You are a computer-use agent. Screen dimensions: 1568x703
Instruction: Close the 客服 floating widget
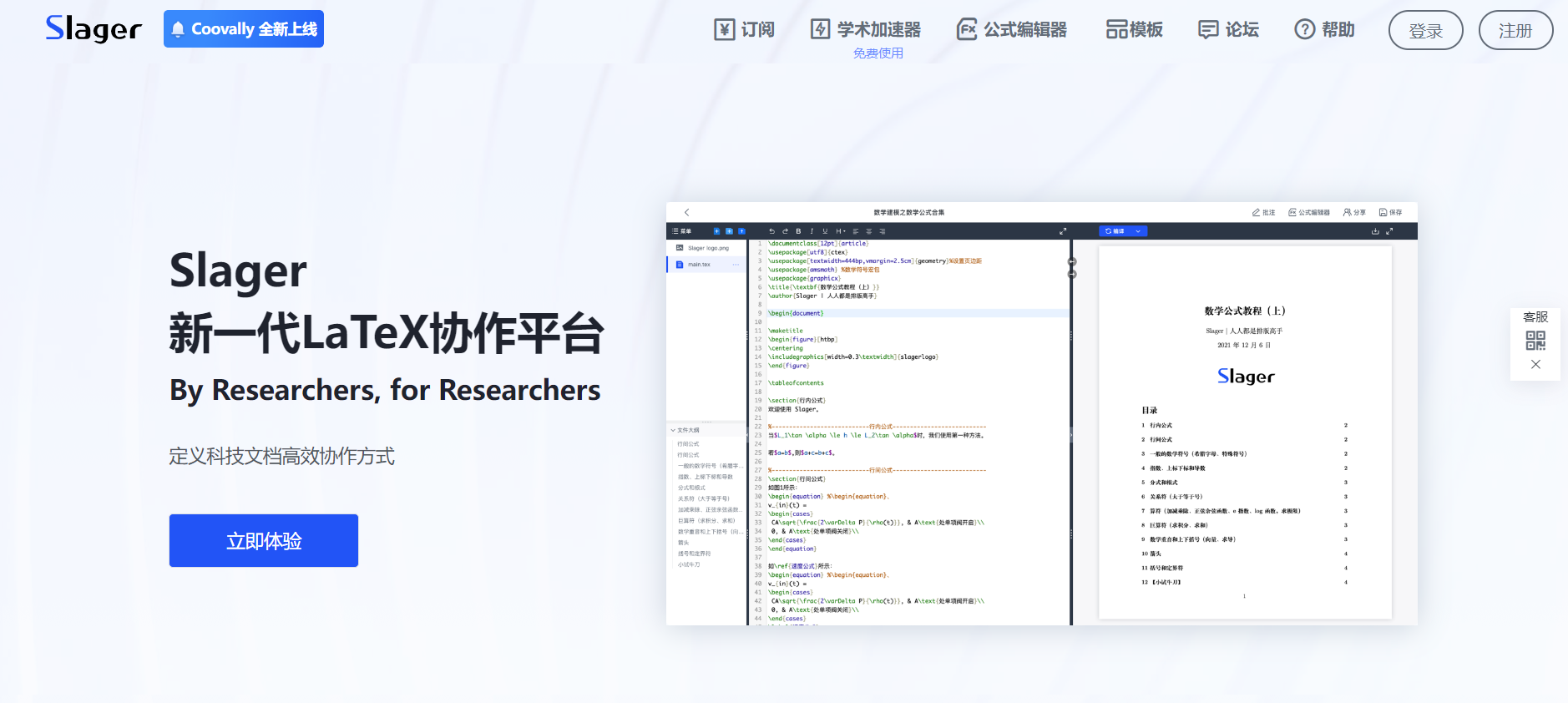click(1535, 365)
